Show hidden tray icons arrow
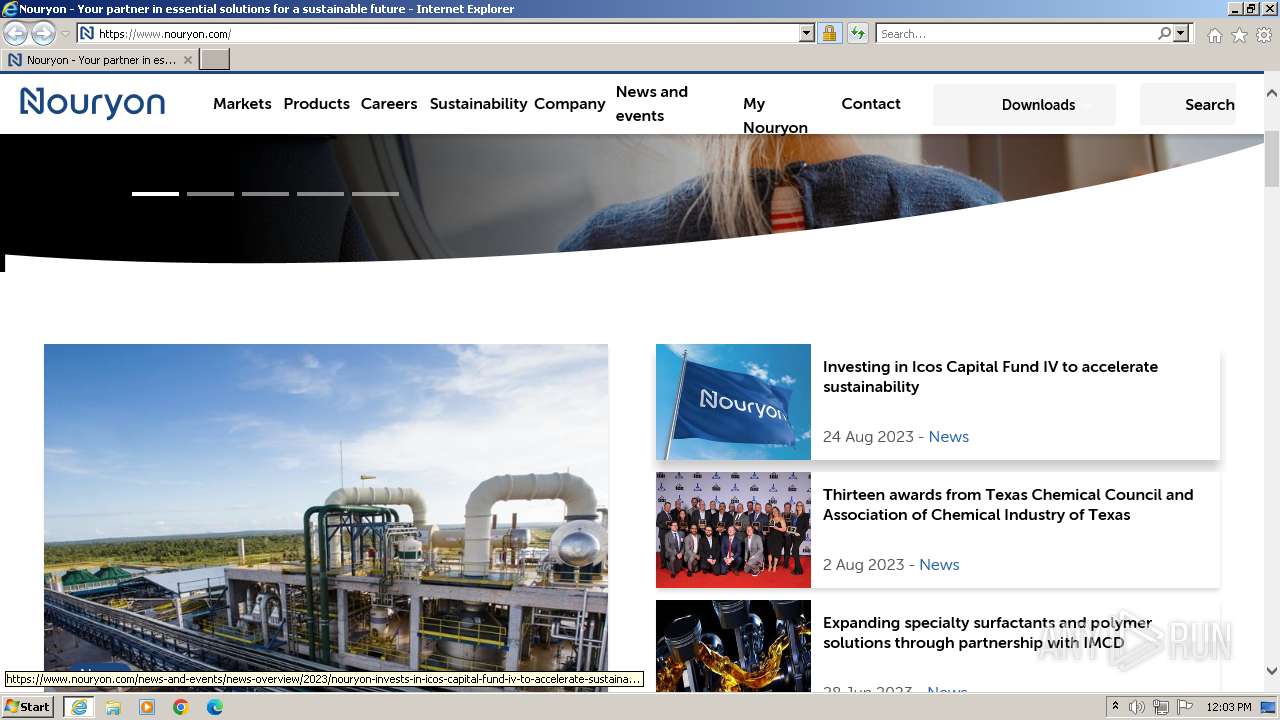The height and width of the screenshot is (720, 1280). pyautogui.click(x=1116, y=707)
